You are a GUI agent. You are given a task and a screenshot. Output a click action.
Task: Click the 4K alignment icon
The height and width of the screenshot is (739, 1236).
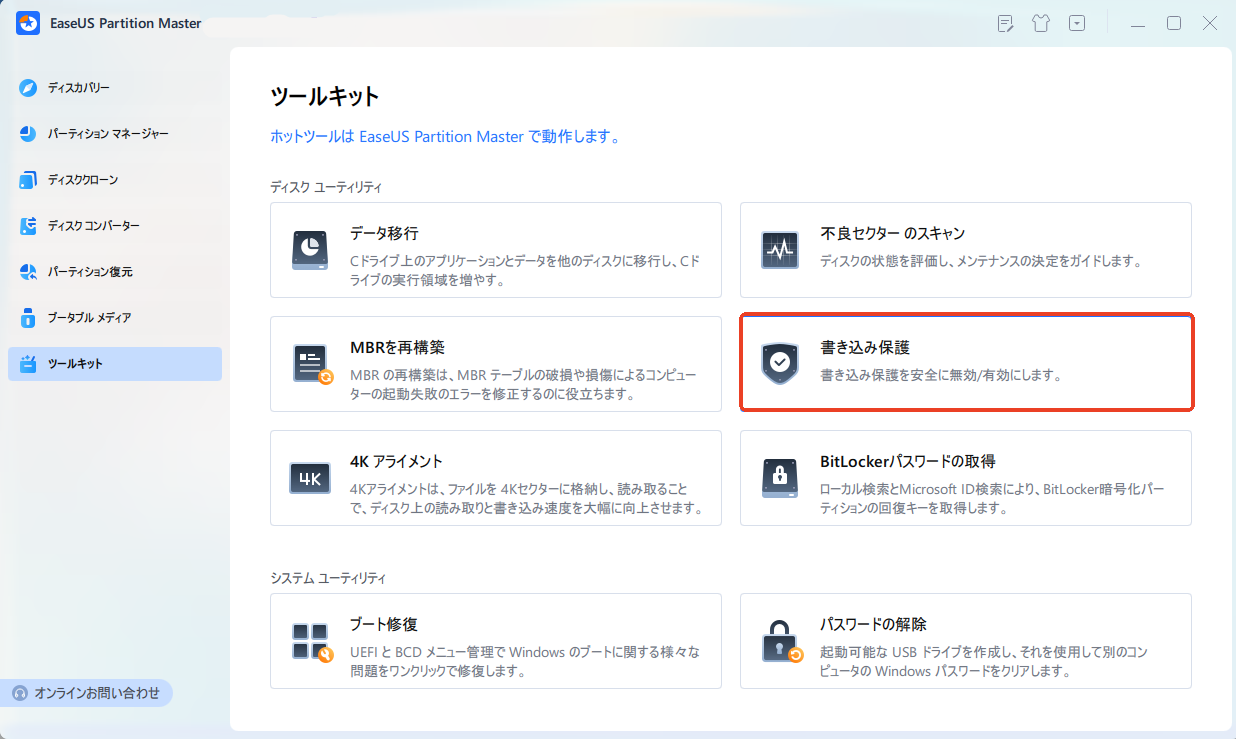pyautogui.click(x=311, y=478)
